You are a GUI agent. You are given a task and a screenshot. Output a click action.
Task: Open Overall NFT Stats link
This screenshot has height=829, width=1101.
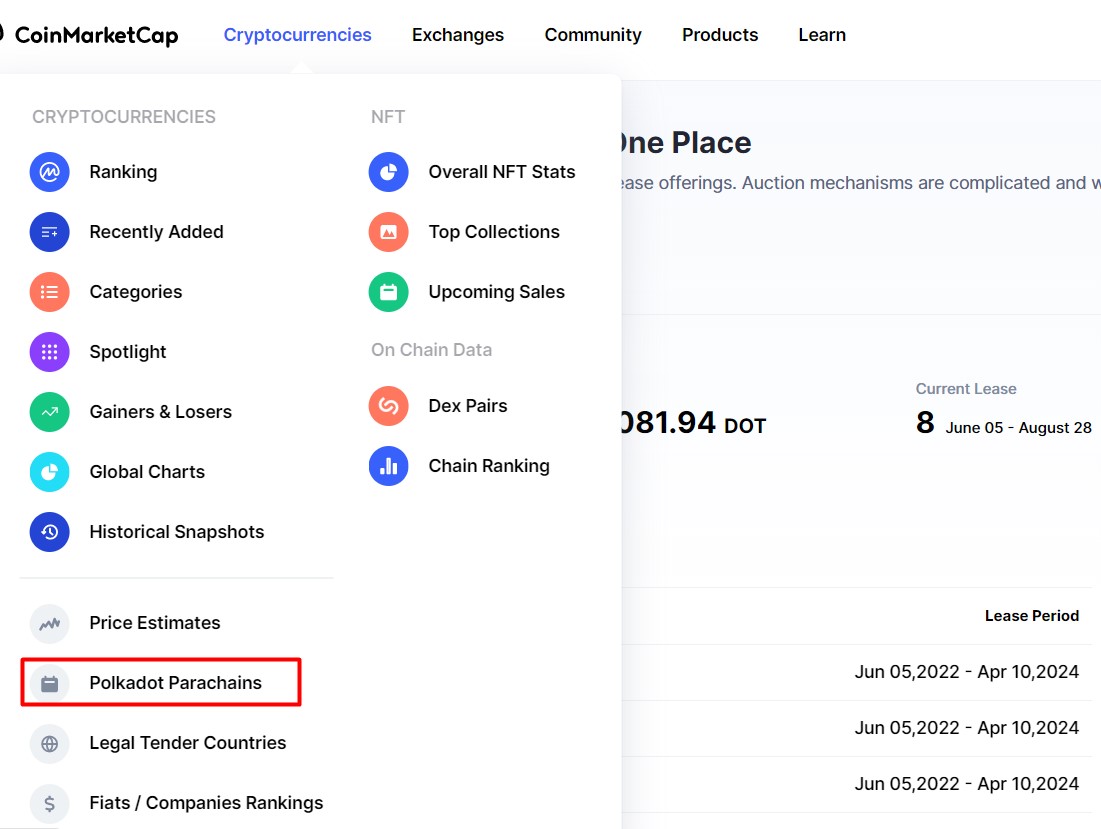tap(501, 172)
